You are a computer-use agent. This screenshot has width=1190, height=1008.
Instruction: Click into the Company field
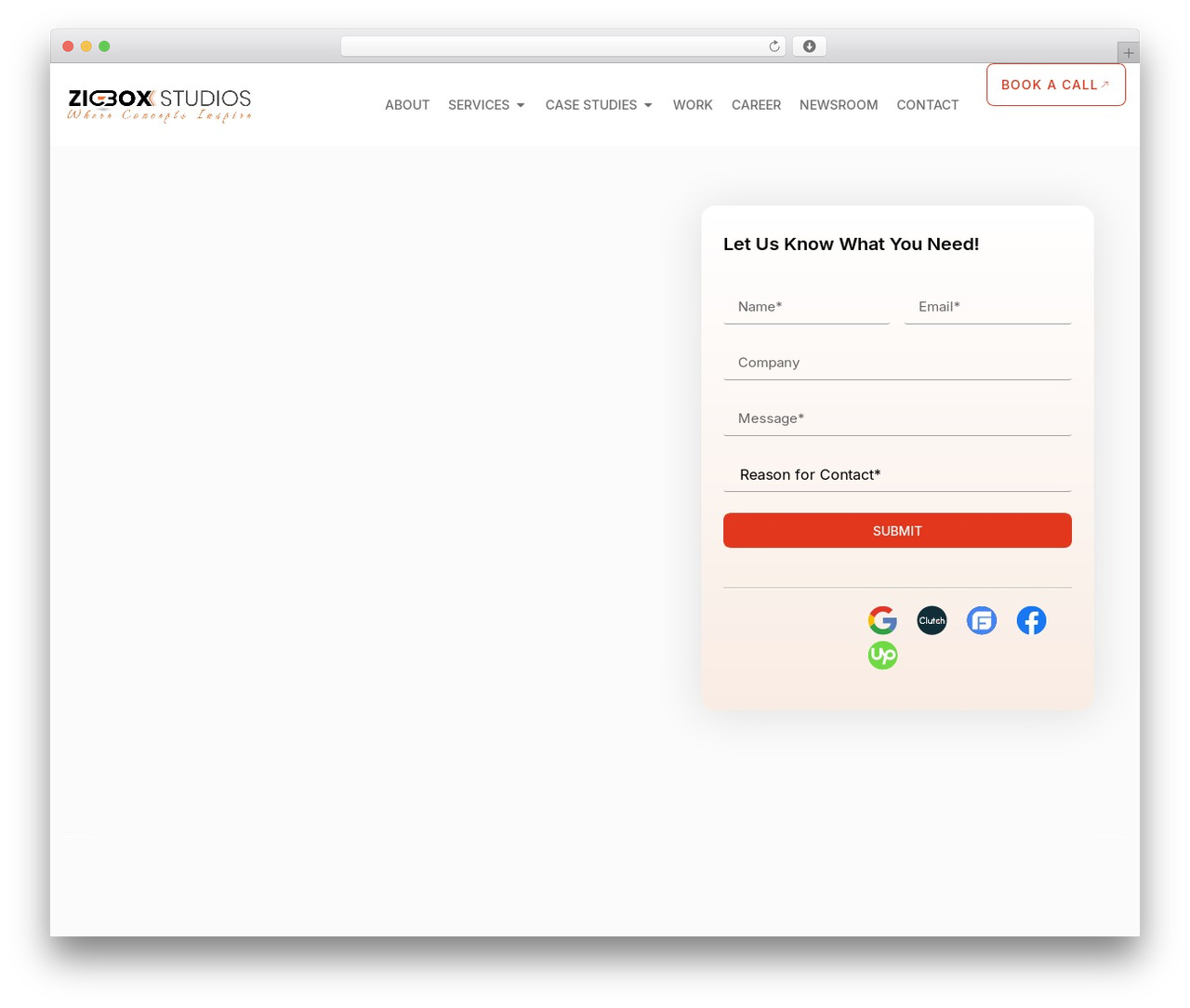coord(897,363)
